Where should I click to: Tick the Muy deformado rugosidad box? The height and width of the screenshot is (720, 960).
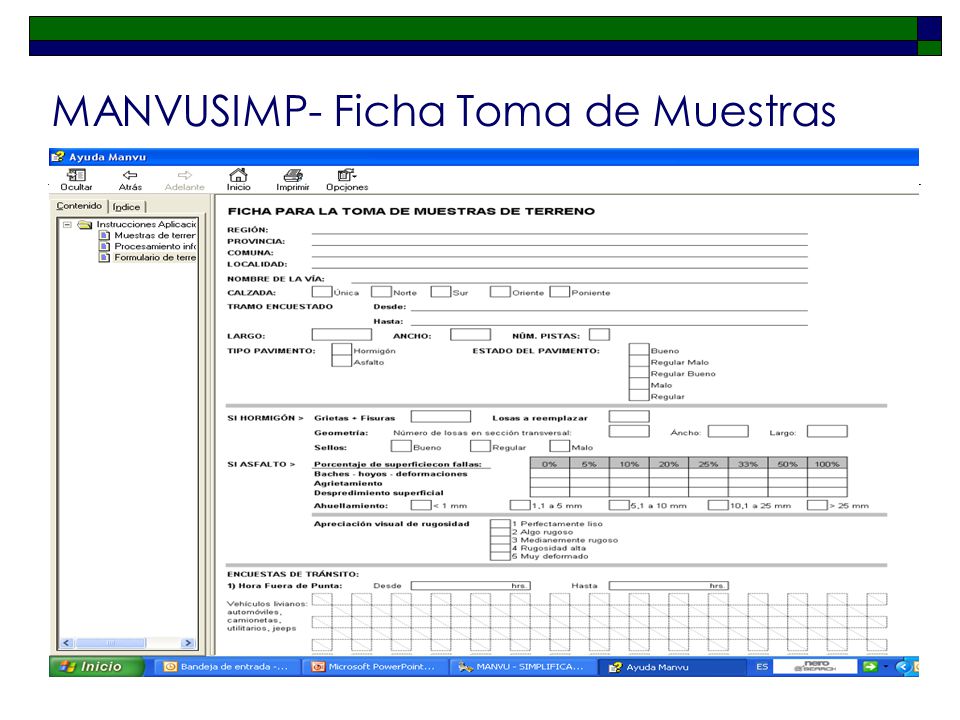coord(500,556)
